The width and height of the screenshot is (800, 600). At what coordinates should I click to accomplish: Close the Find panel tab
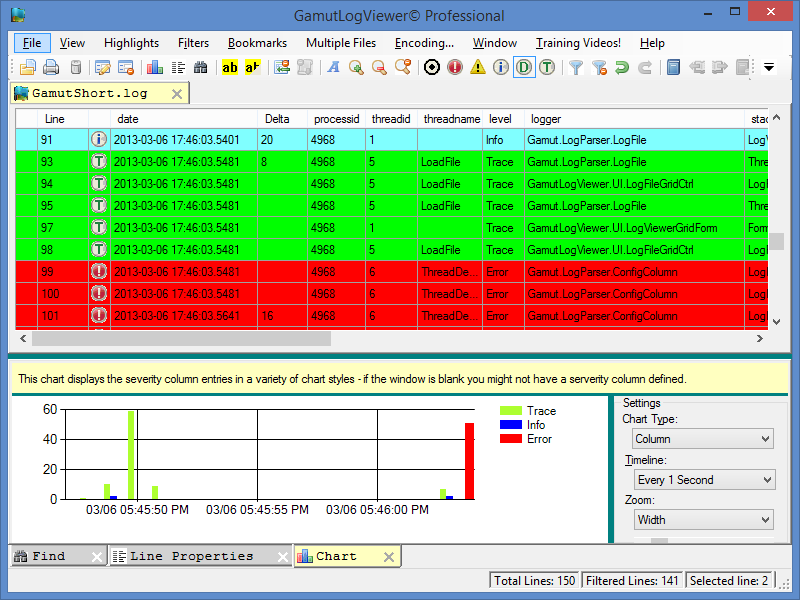(x=96, y=557)
